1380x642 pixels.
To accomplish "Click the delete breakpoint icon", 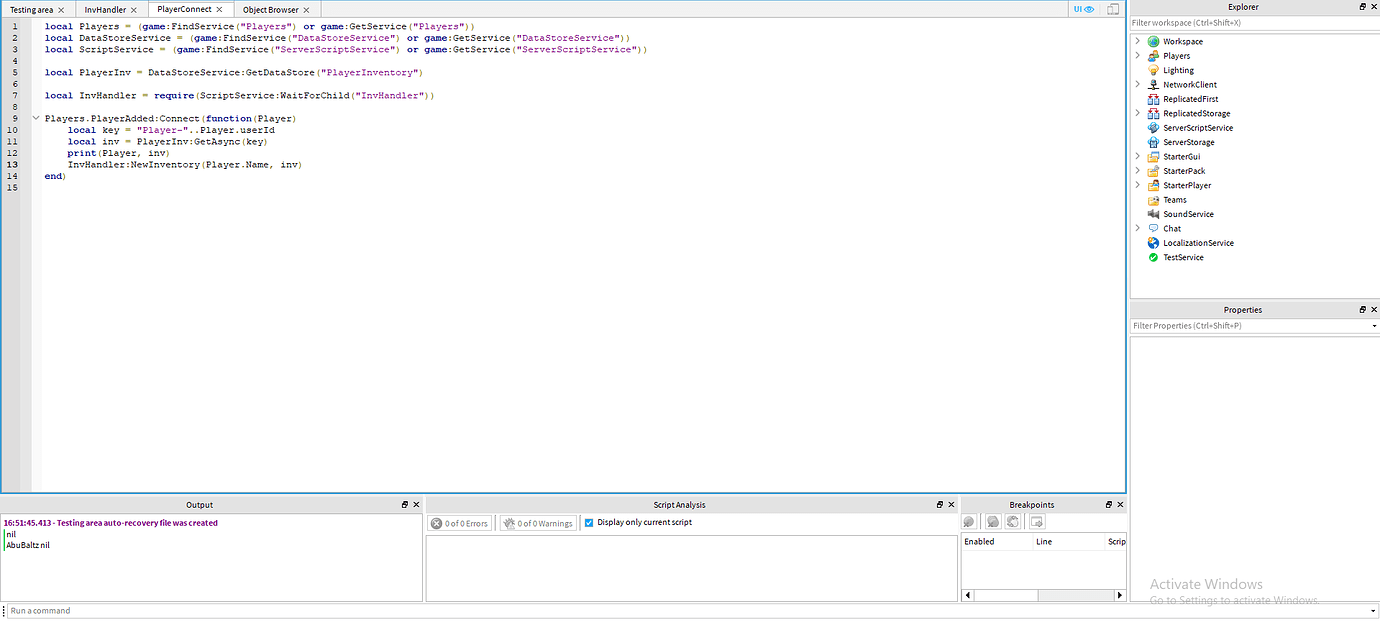I will pos(968,521).
